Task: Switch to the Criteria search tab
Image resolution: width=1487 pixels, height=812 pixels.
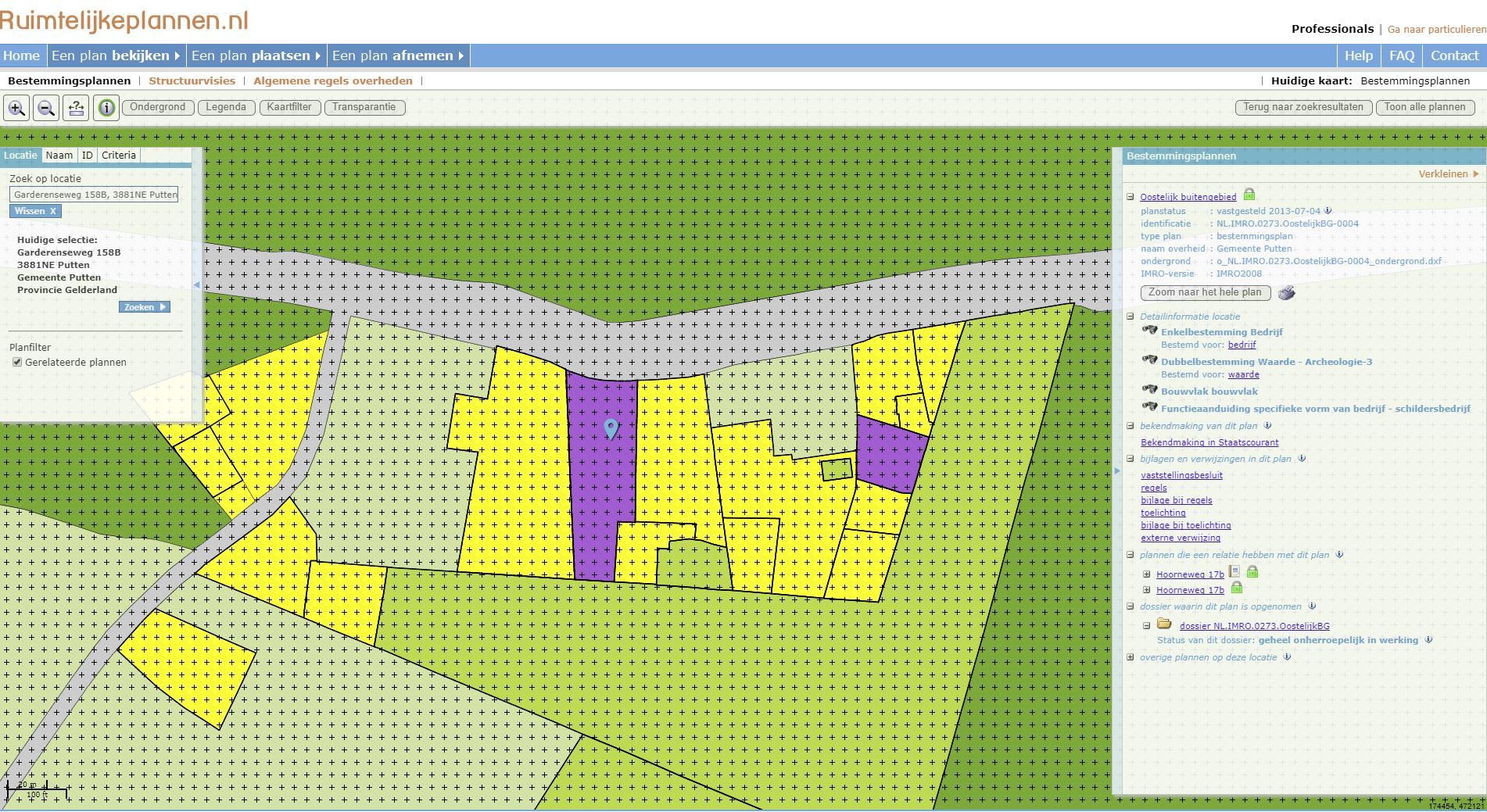Action: pyautogui.click(x=119, y=156)
